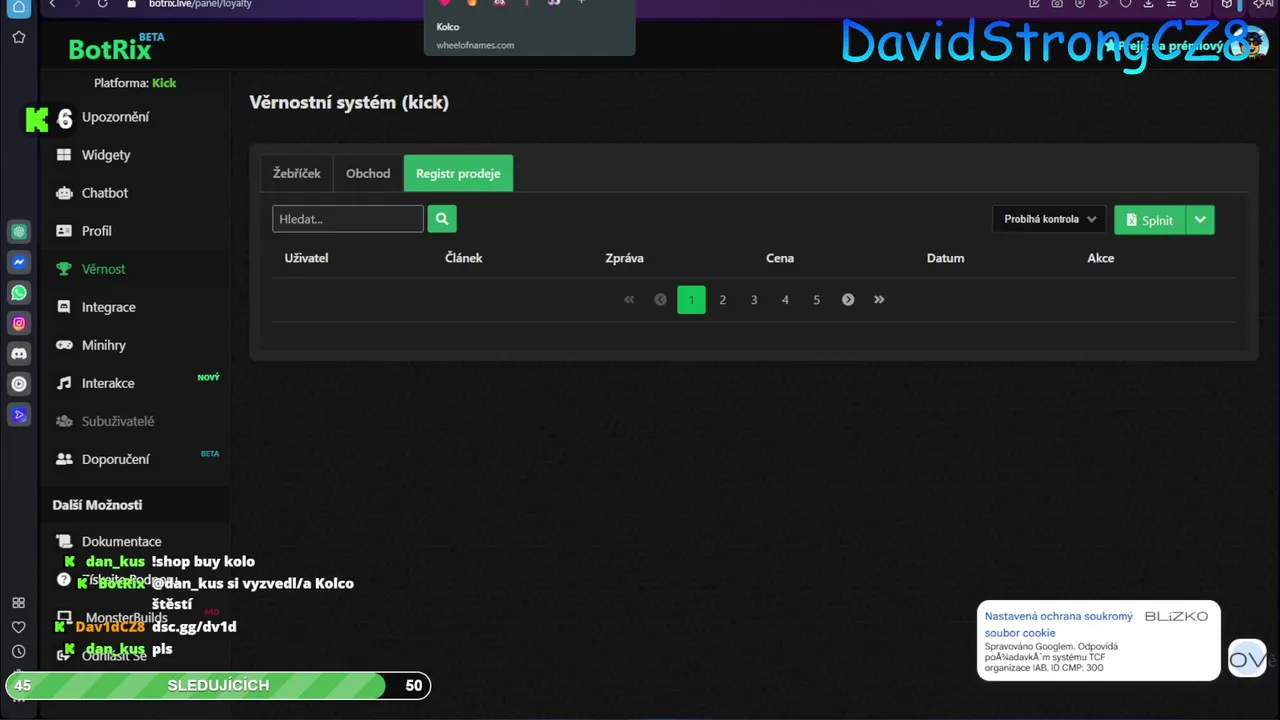Go to the next page arrow
The height and width of the screenshot is (720, 1280).
coord(848,300)
